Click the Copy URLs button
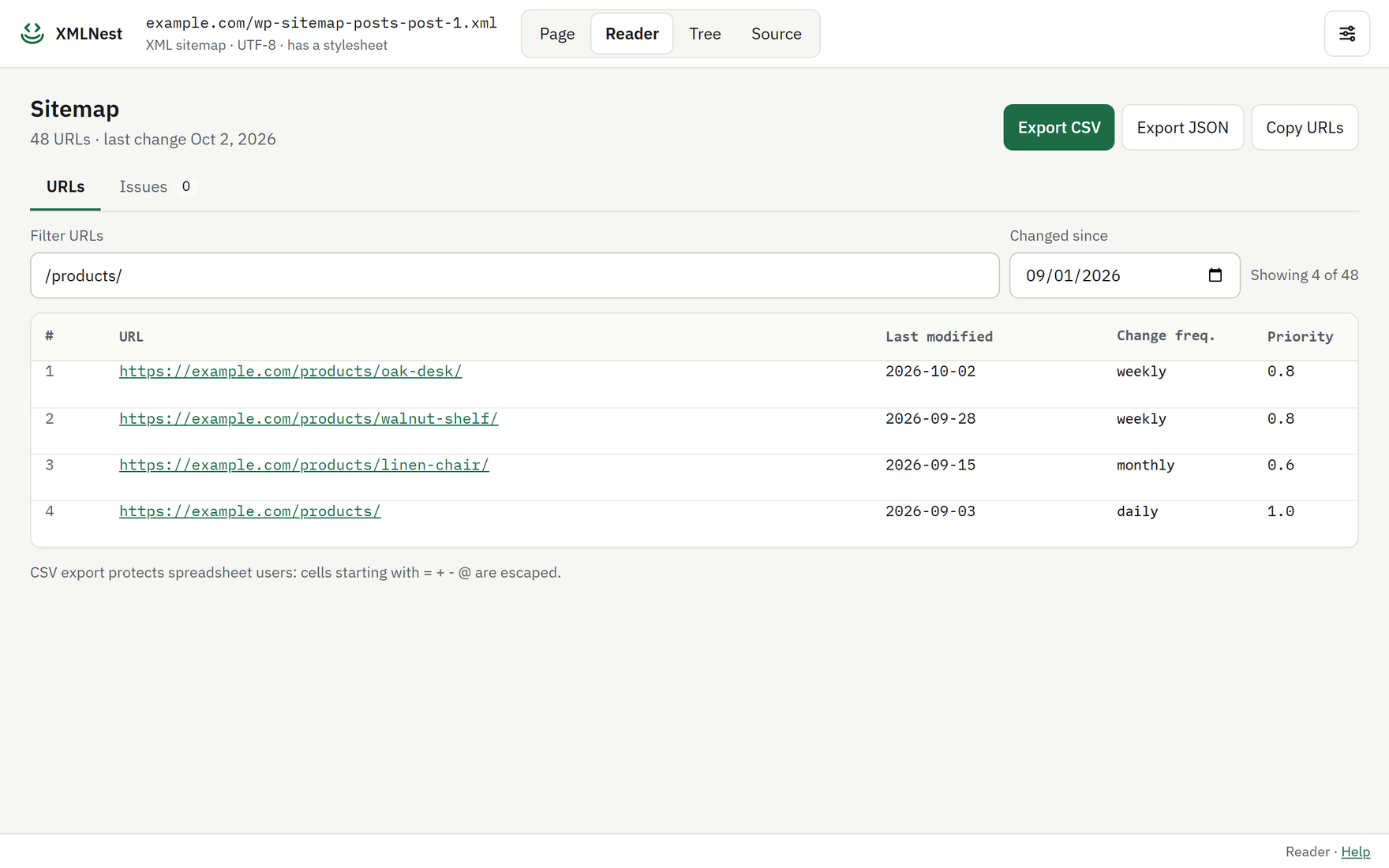The width and height of the screenshot is (1389, 868). tap(1305, 127)
